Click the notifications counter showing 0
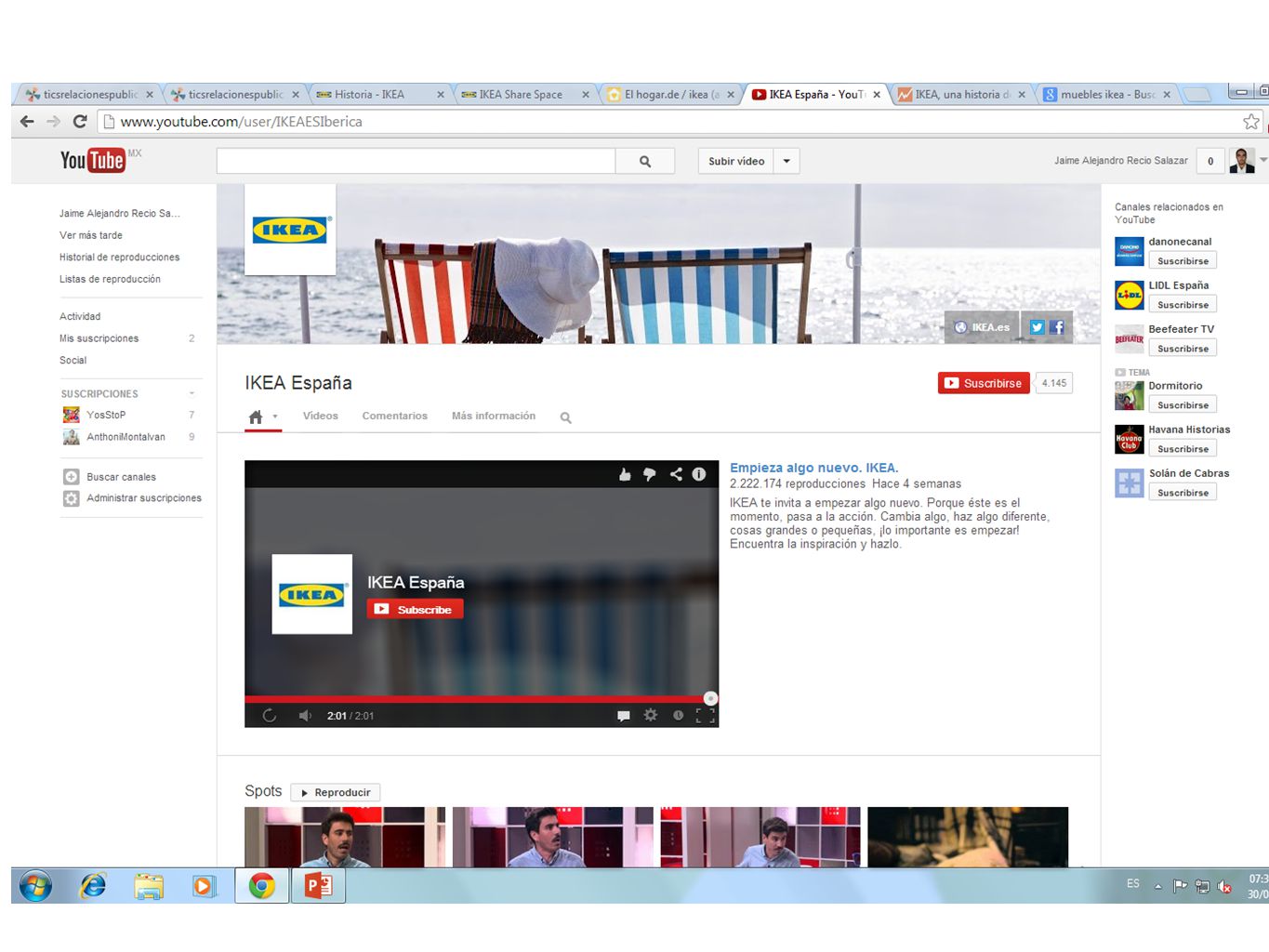Viewport: 1269px width, 952px height. (1210, 161)
